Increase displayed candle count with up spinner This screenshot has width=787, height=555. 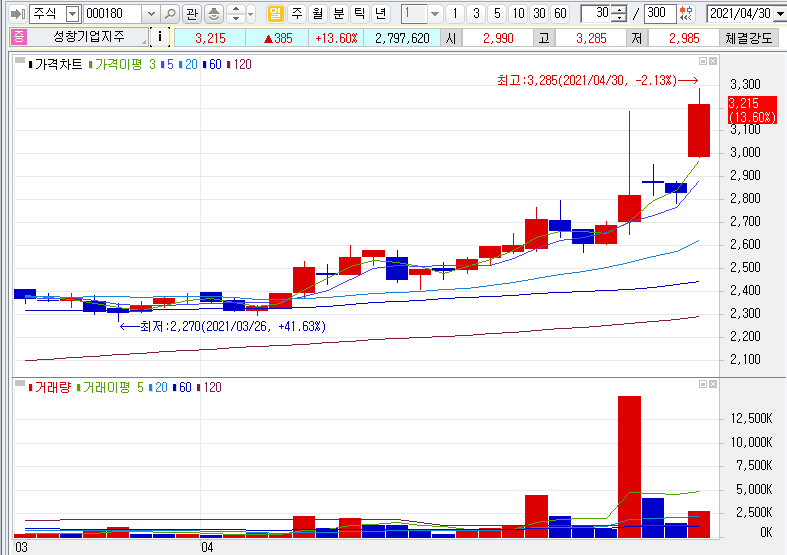[619, 10]
